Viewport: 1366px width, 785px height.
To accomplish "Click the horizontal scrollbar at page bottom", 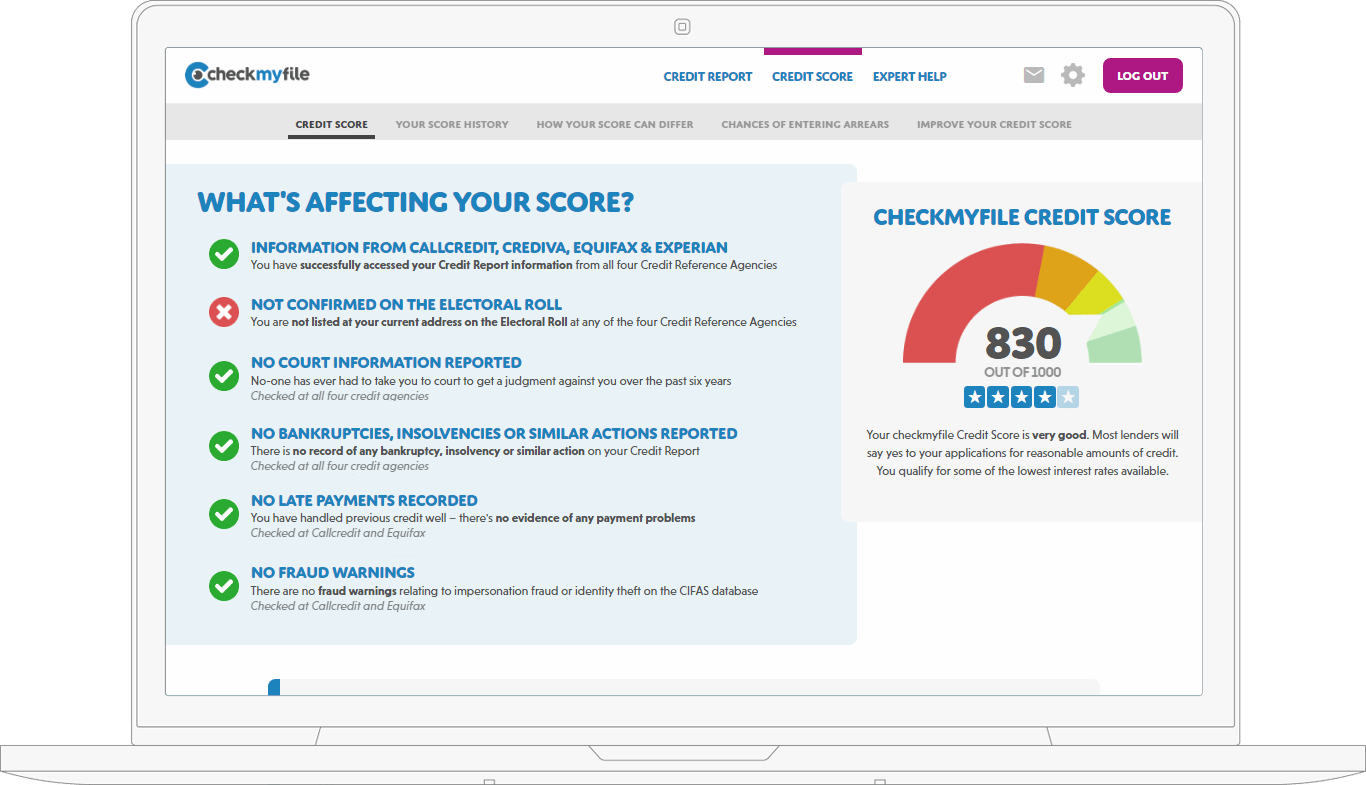I will (x=274, y=687).
